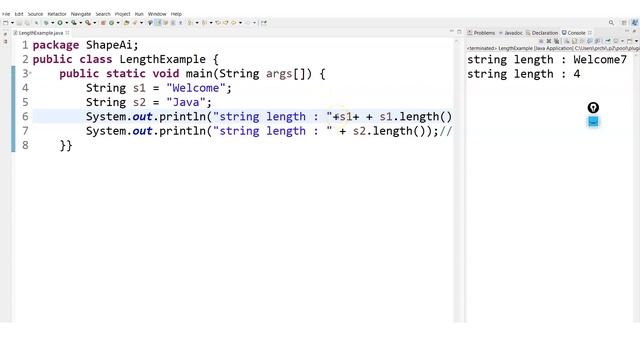Image resolution: width=640 pixels, height=360 pixels.
Task: Click the New Java Package icon
Action: (103, 23)
